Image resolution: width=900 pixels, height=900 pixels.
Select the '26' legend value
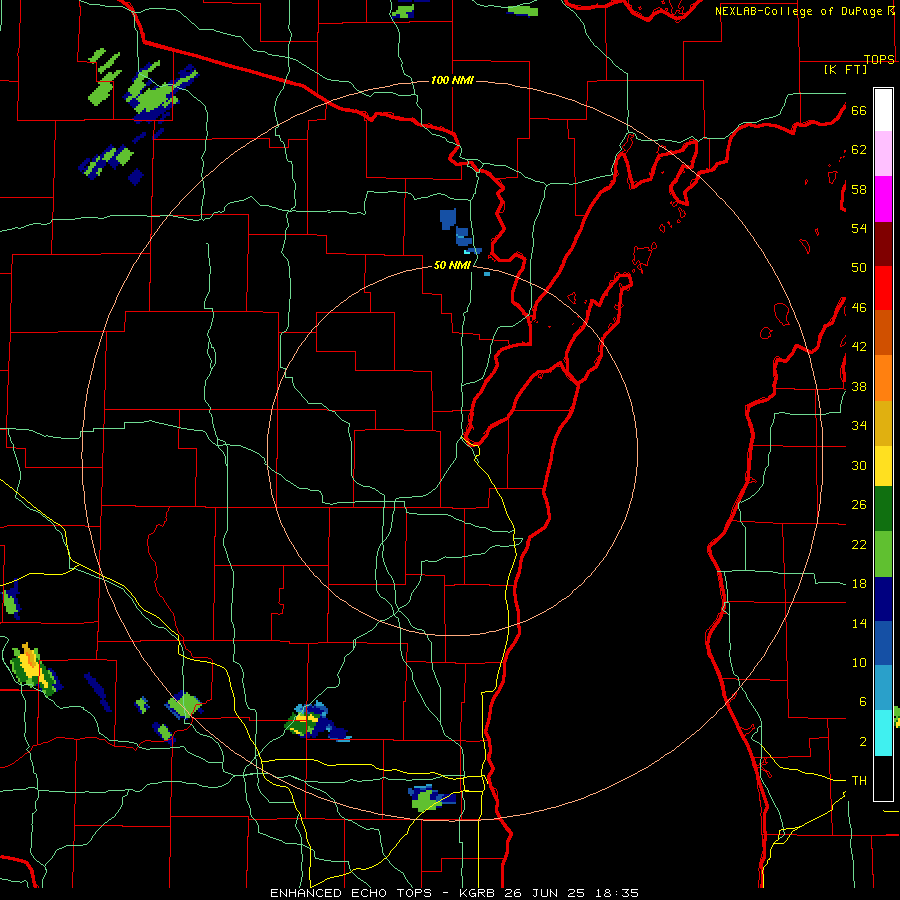[859, 505]
